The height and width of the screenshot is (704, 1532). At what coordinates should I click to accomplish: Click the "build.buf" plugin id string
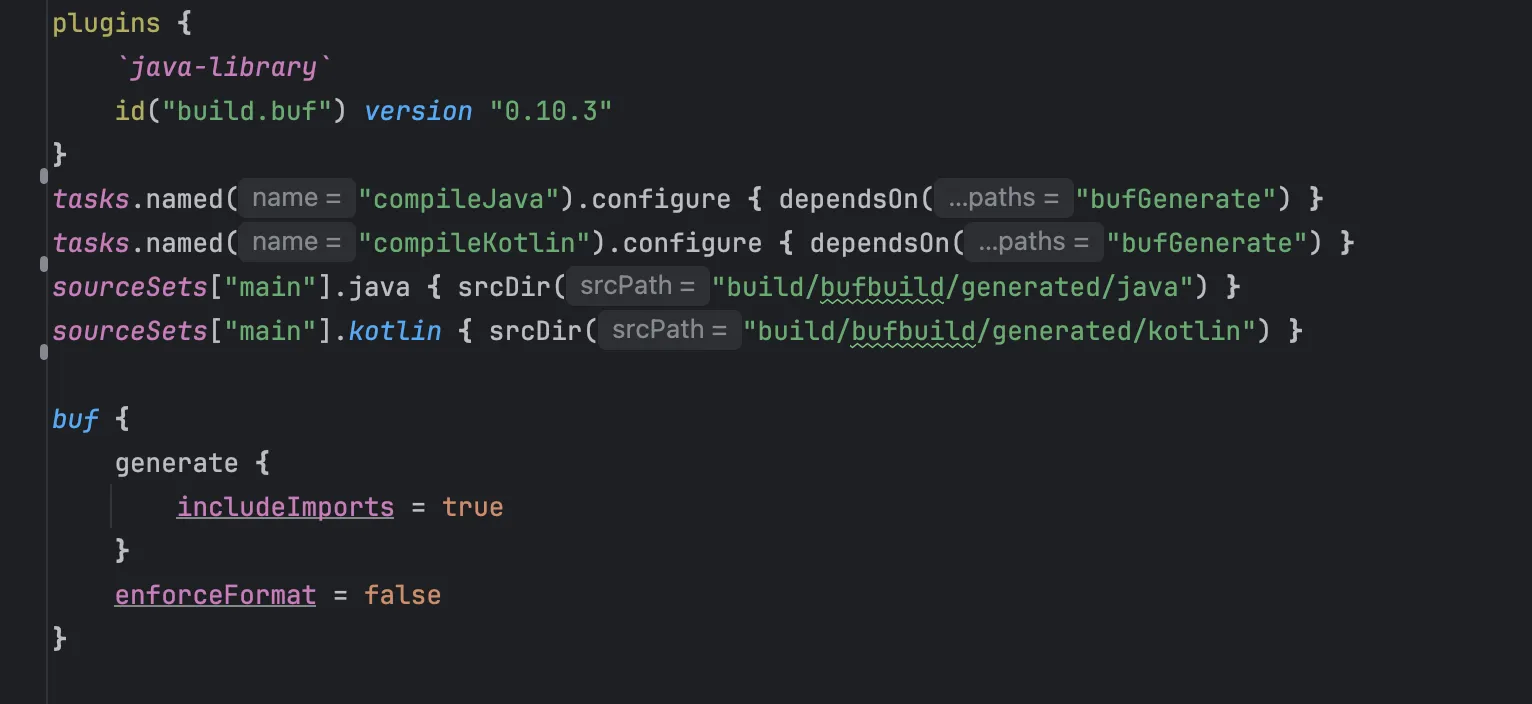coord(254,111)
